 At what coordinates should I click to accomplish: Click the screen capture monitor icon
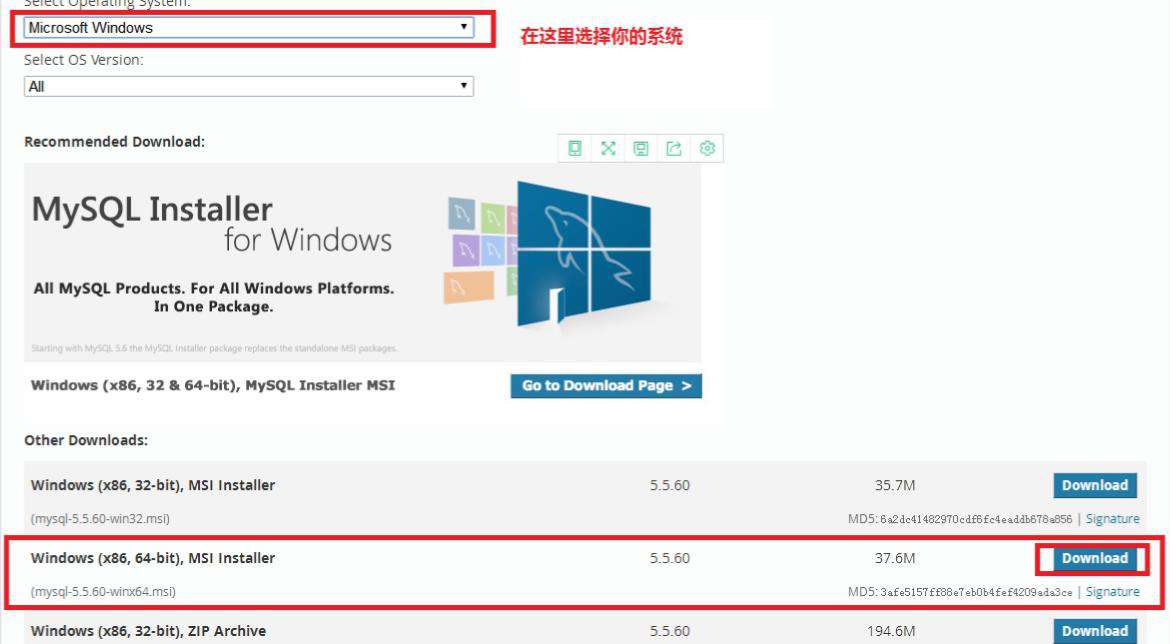tap(641, 148)
